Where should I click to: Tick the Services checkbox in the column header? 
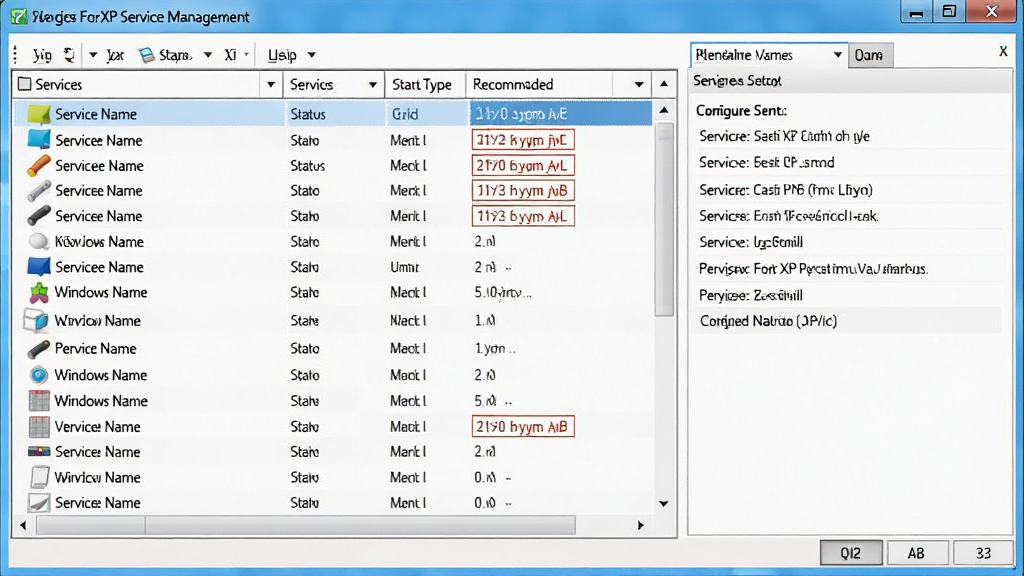point(25,84)
